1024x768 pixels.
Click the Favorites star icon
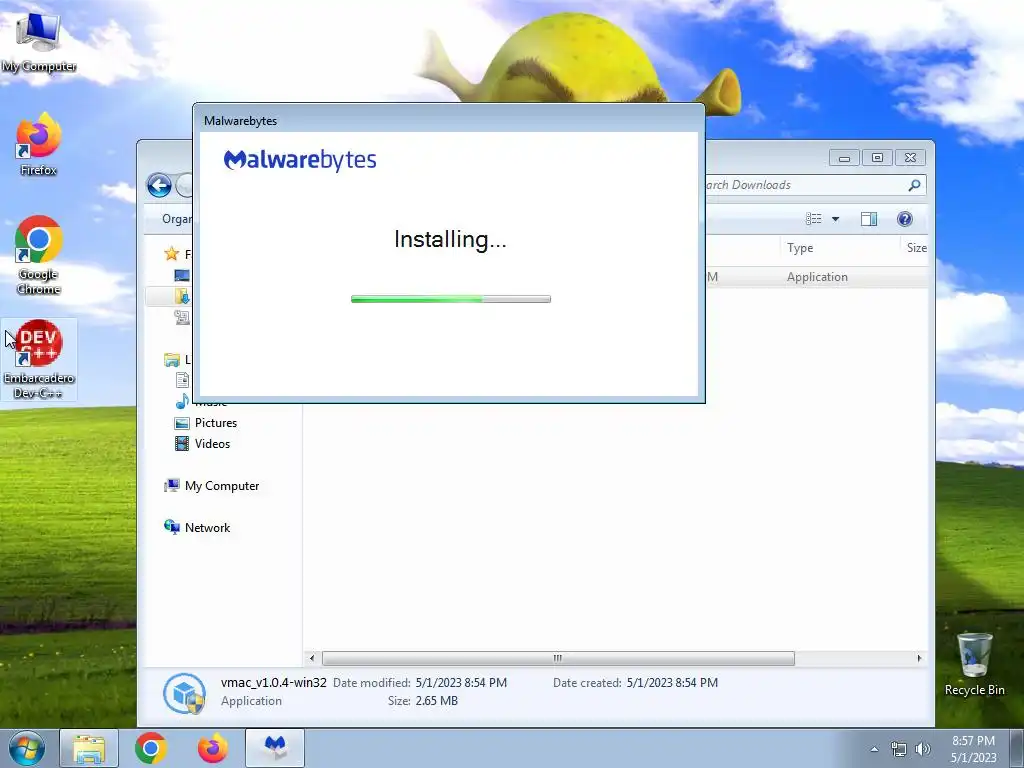[x=172, y=253]
